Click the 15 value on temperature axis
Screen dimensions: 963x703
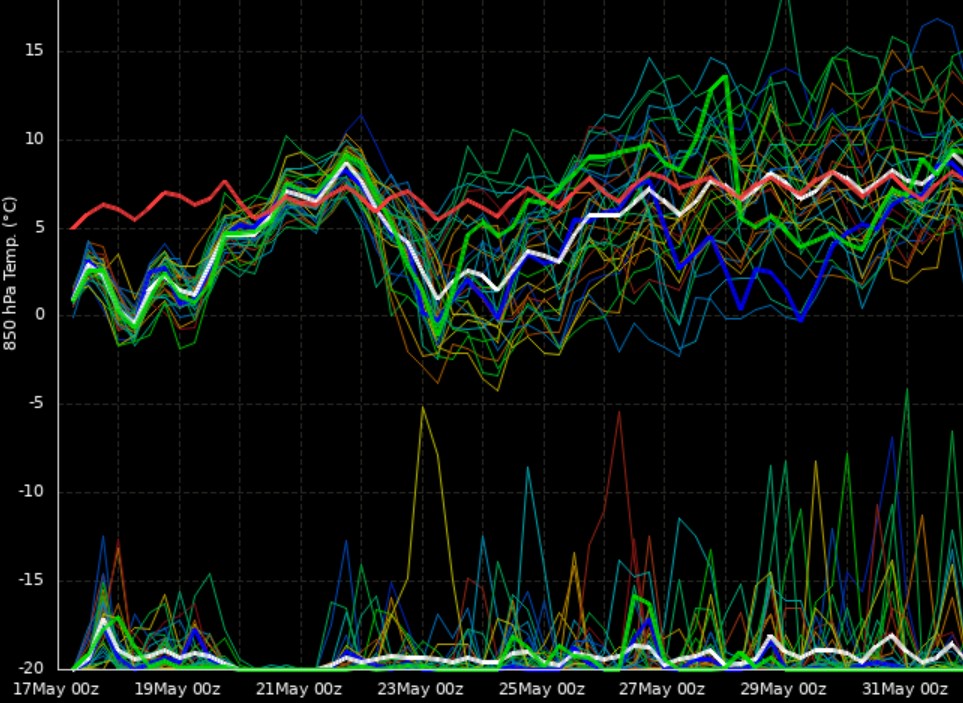34,50
